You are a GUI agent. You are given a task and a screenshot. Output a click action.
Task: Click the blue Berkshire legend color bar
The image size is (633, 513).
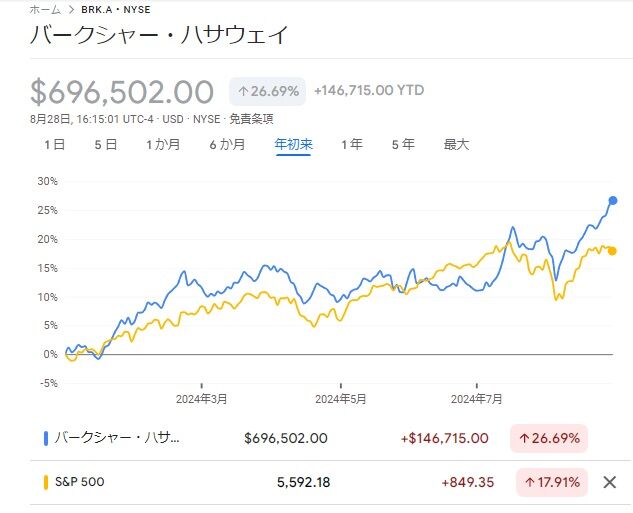point(46,438)
